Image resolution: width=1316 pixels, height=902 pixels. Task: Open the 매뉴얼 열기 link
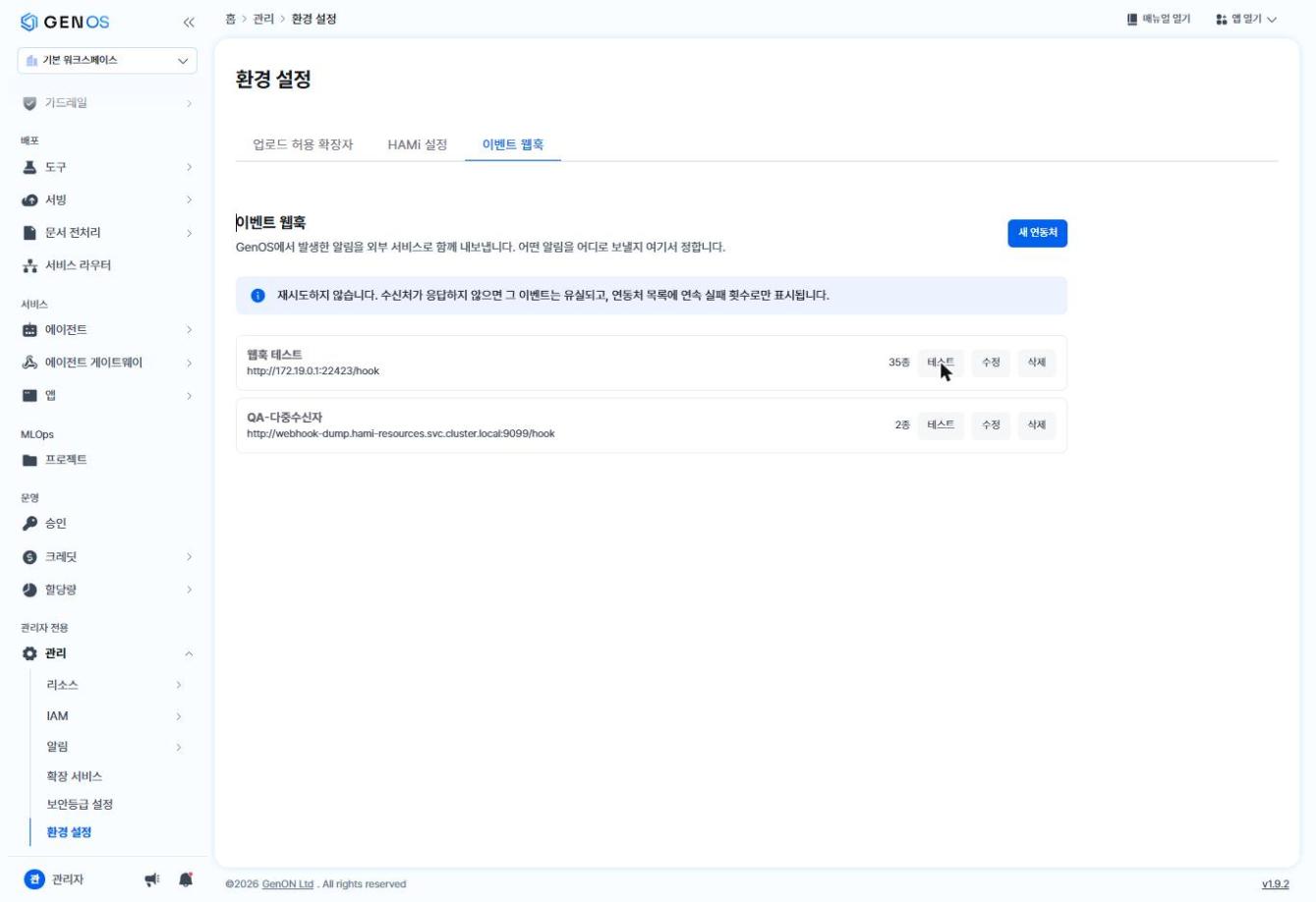[1159, 19]
